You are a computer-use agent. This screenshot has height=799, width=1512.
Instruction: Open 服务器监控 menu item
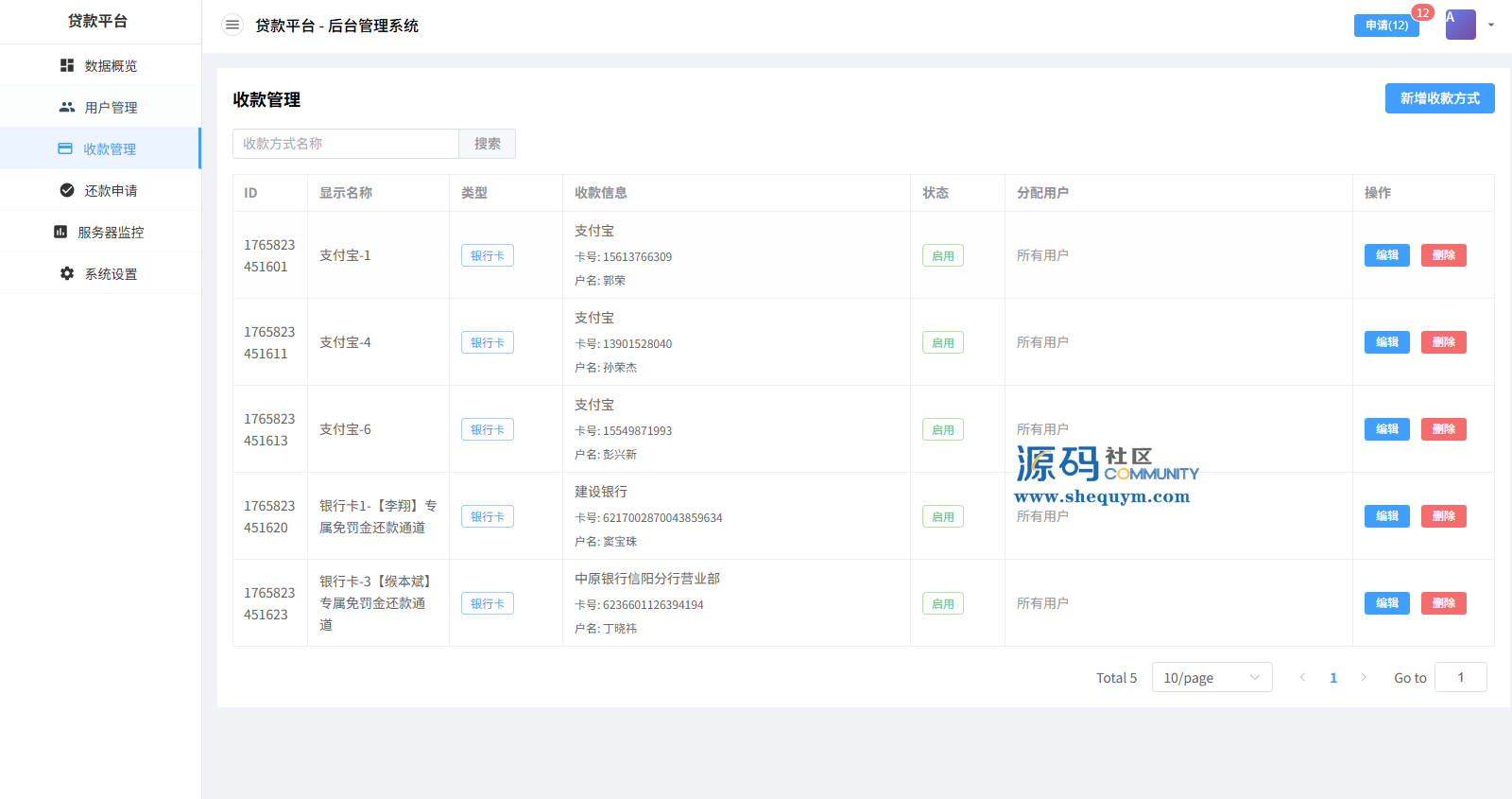pyautogui.click(x=111, y=232)
